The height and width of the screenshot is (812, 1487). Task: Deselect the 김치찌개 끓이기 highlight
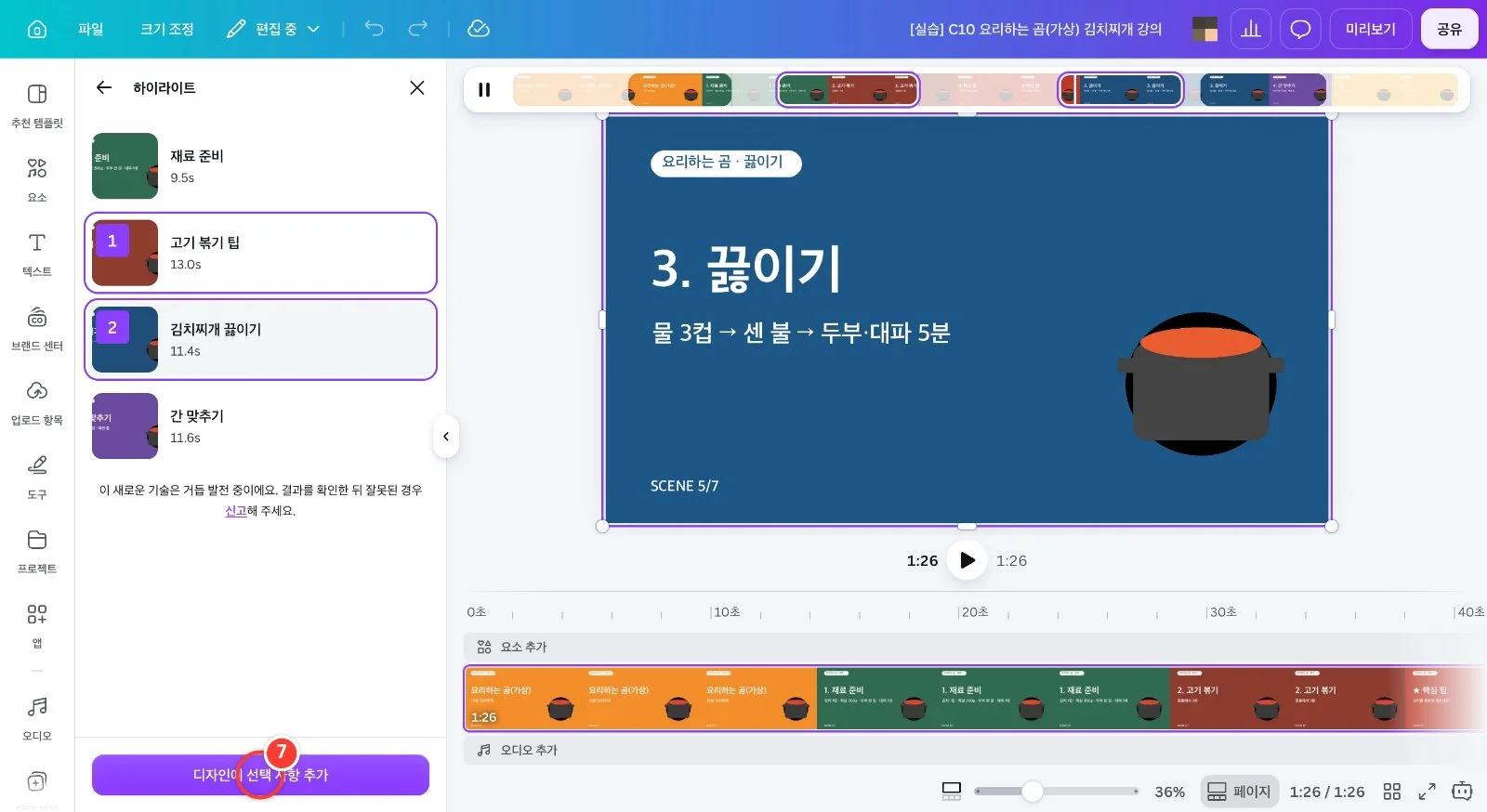[x=260, y=339]
